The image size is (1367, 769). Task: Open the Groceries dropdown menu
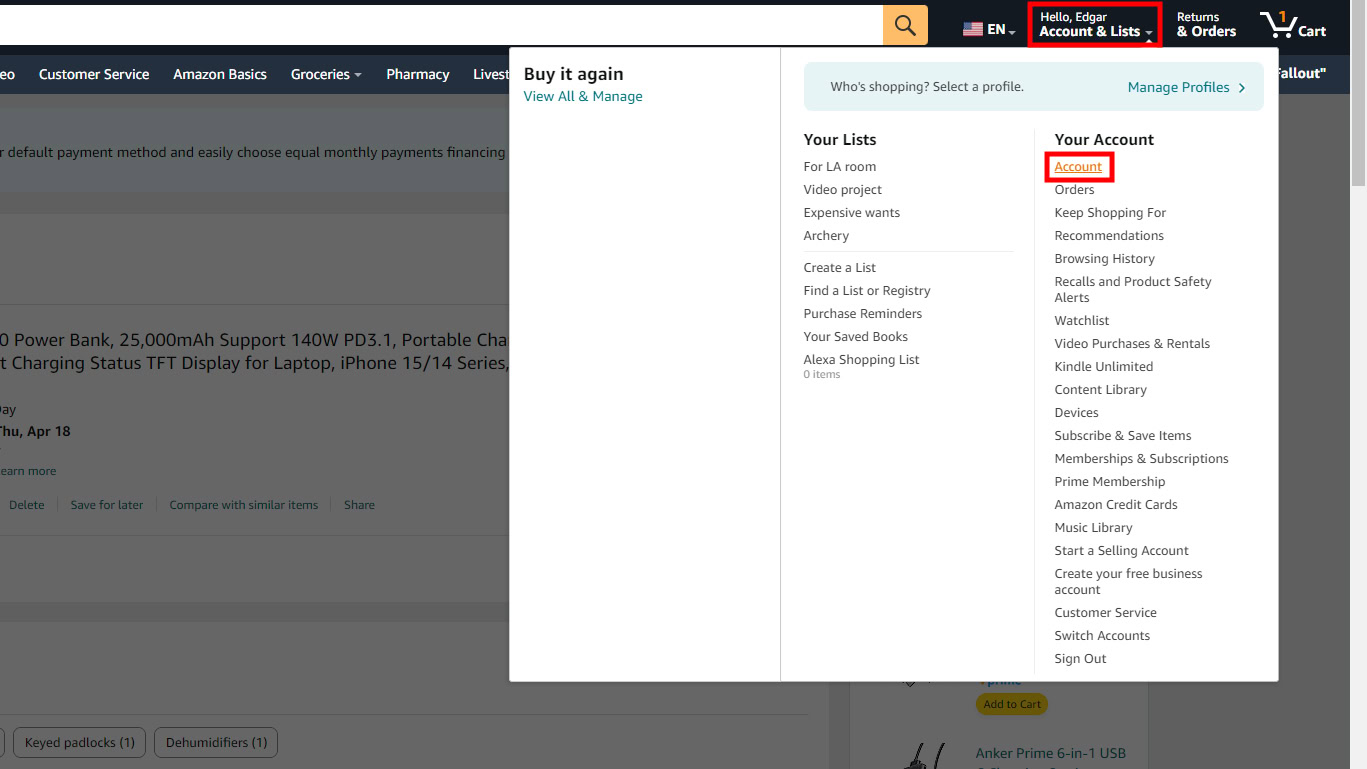(325, 74)
